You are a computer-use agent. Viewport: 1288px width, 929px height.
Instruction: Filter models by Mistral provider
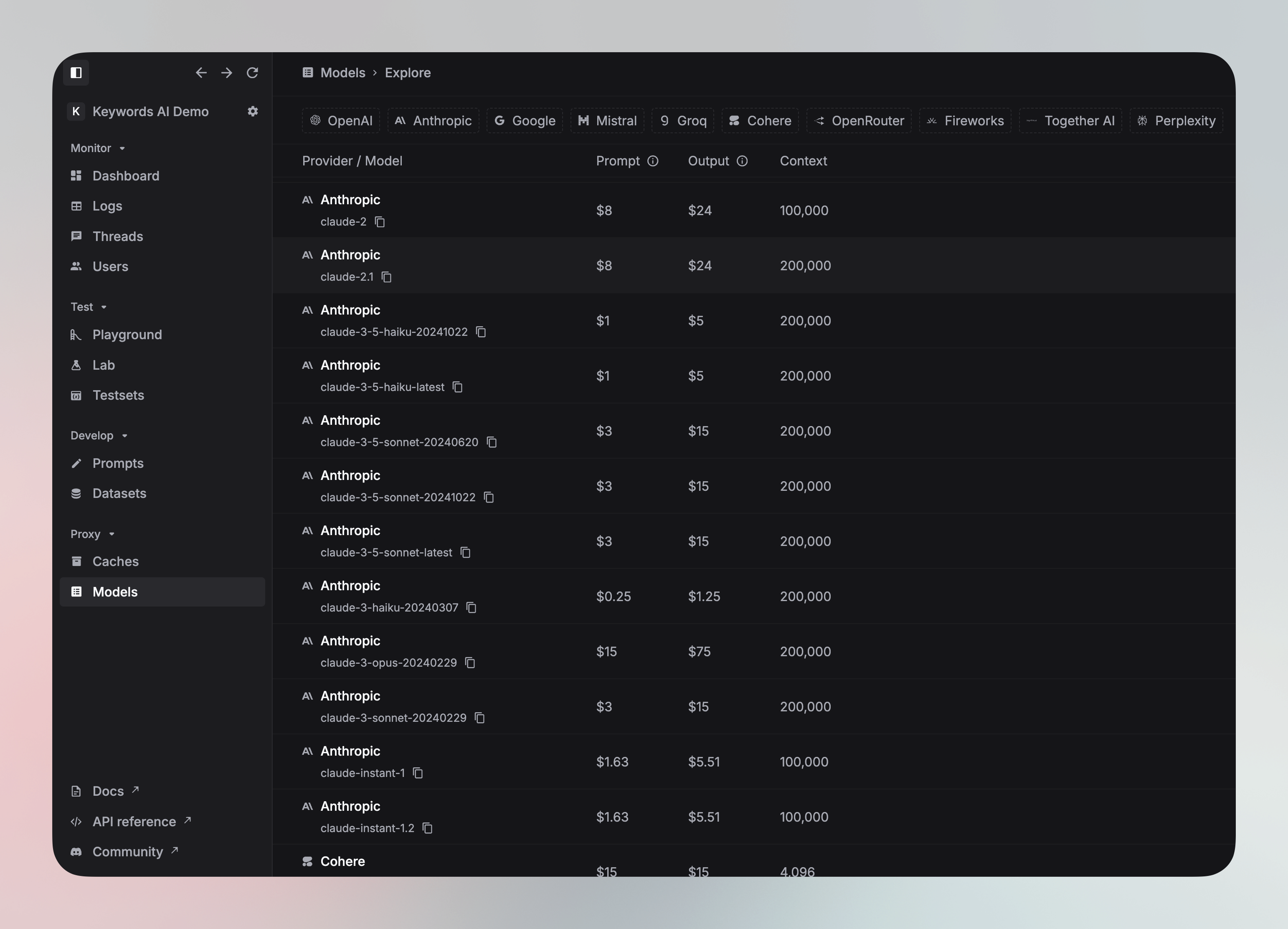(607, 121)
